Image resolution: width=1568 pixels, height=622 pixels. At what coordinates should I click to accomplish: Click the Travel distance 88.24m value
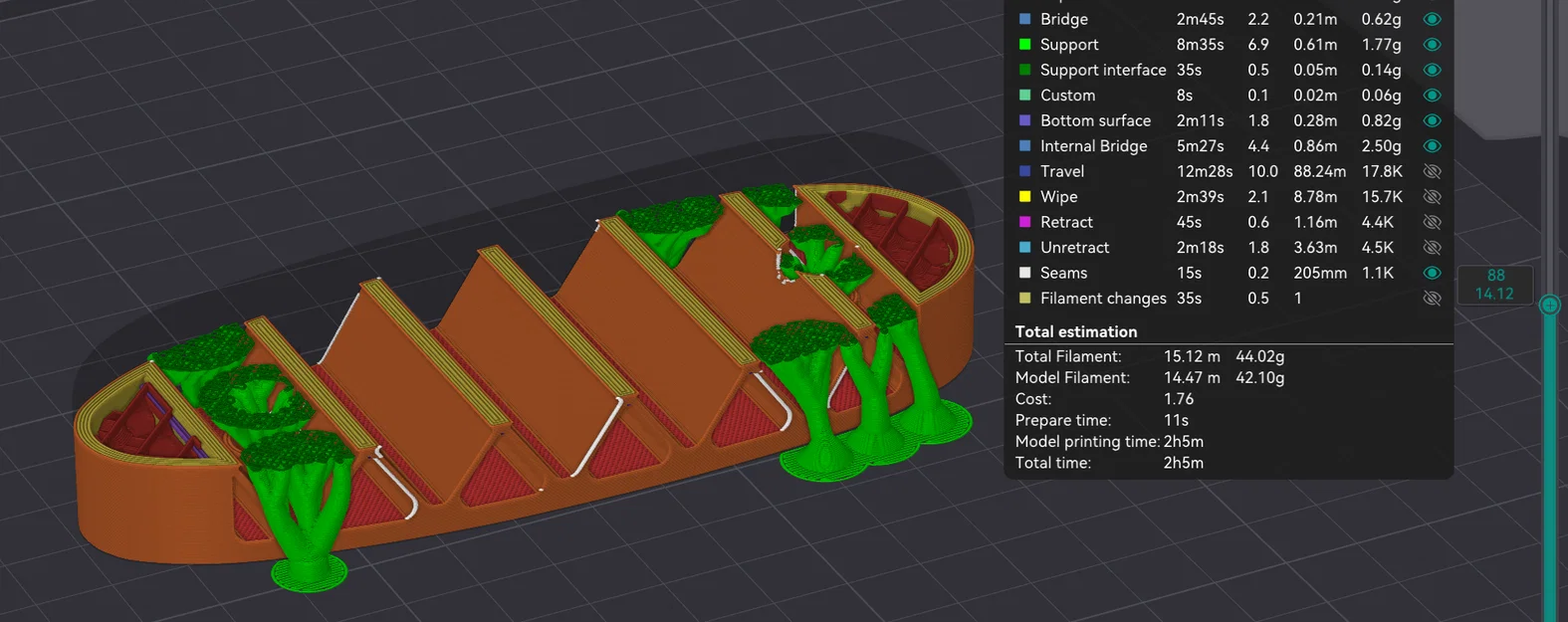point(1319,171)
